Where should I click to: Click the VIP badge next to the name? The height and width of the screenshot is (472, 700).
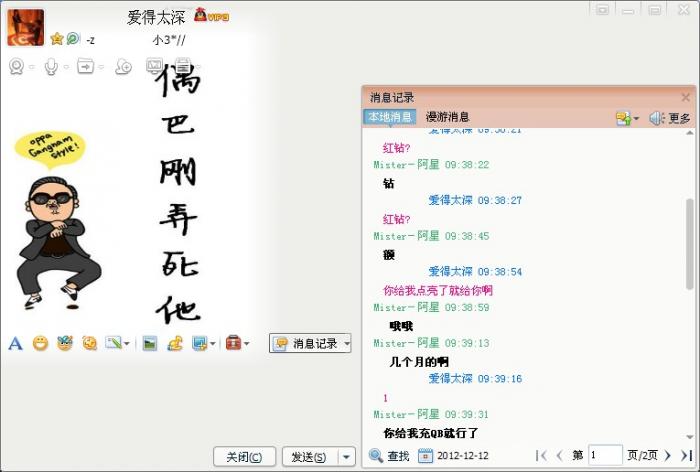[212, 15]
